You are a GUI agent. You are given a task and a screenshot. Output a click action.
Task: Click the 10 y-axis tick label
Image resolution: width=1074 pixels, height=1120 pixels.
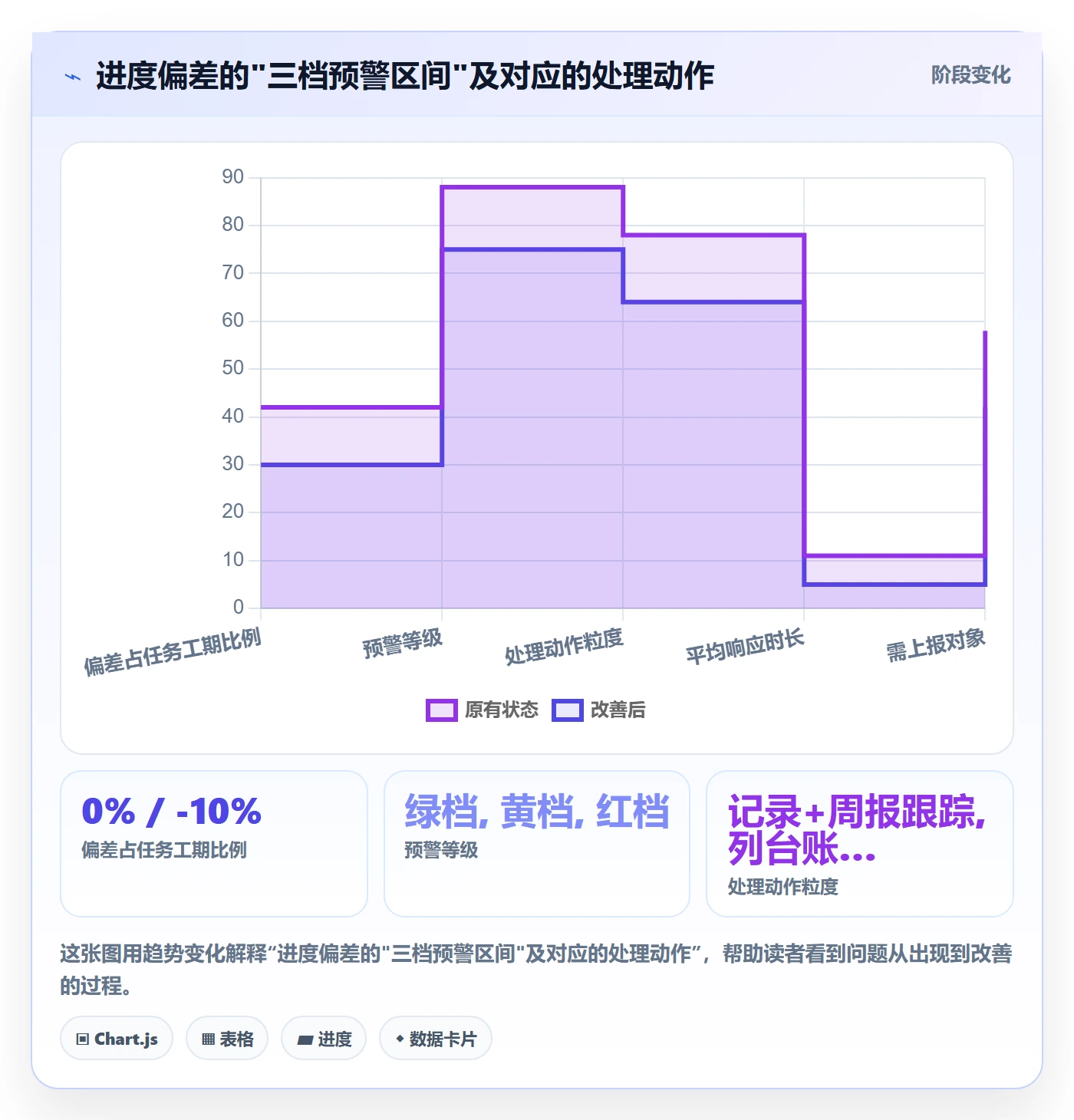click(x=232, y=560)
